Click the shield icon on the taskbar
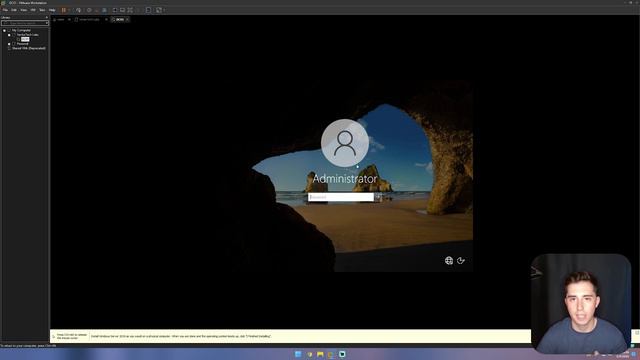This screenshot has width=640, height=360. tap(309, 354)
